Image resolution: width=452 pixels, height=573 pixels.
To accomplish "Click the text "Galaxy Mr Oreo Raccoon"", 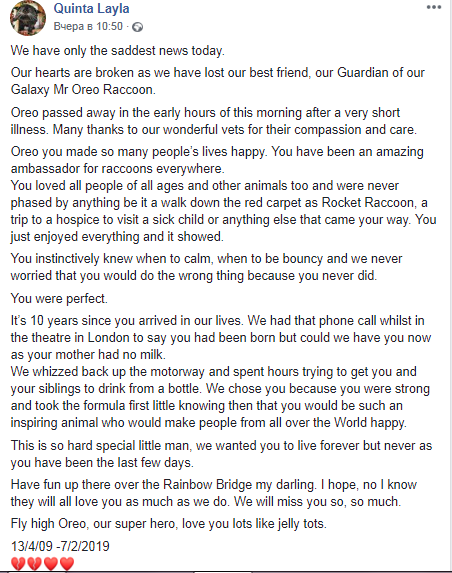I will [83, 90].
